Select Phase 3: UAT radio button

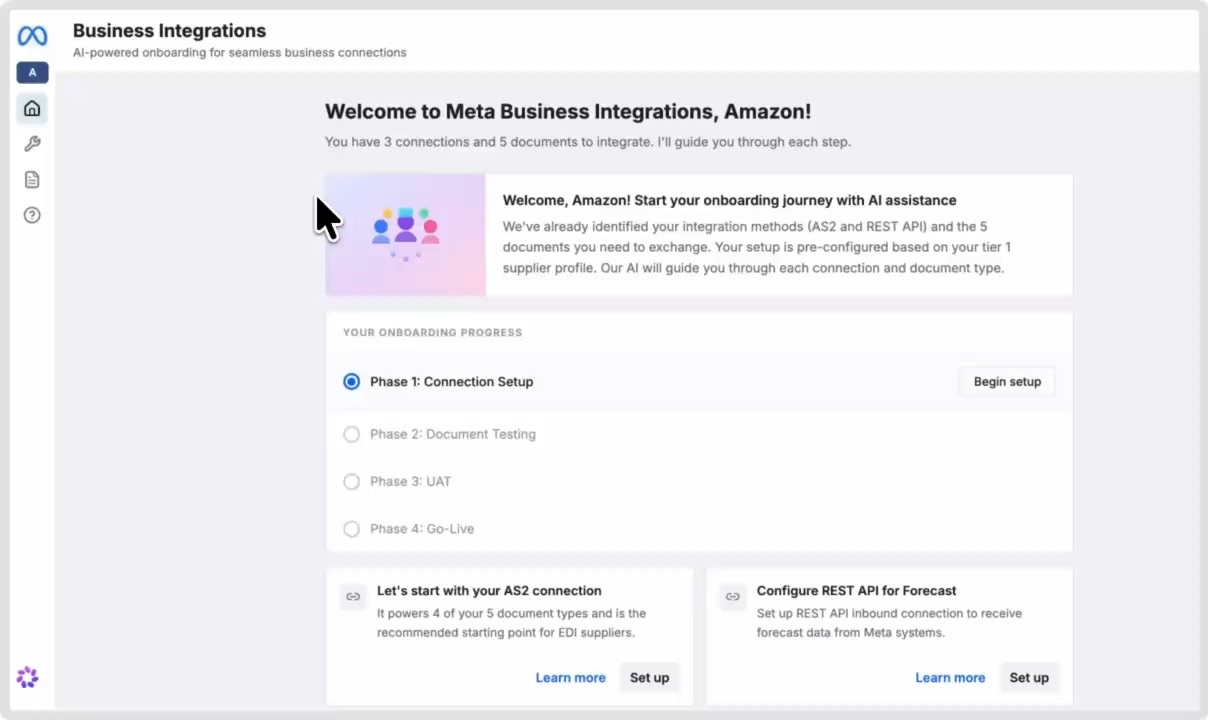[351, 482]
